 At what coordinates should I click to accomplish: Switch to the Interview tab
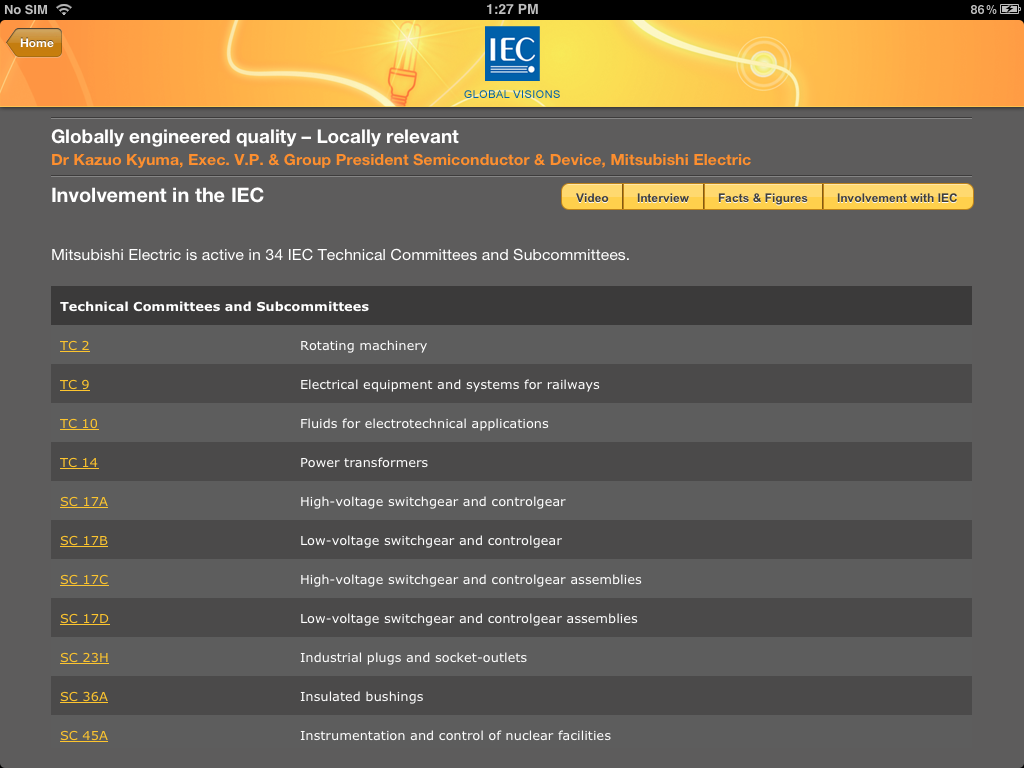click(663, 197)
